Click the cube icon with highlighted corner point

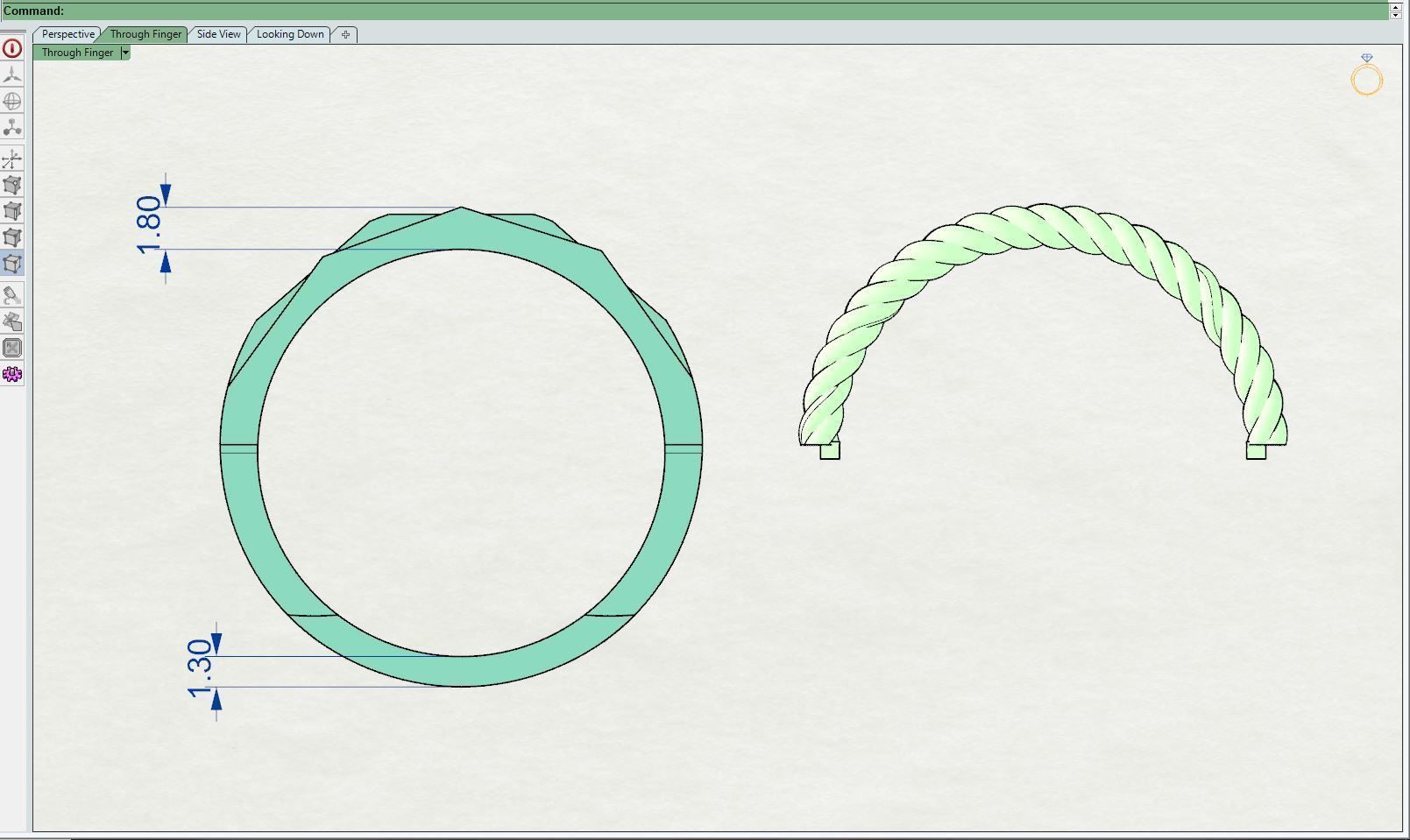[x=12, y=185]
